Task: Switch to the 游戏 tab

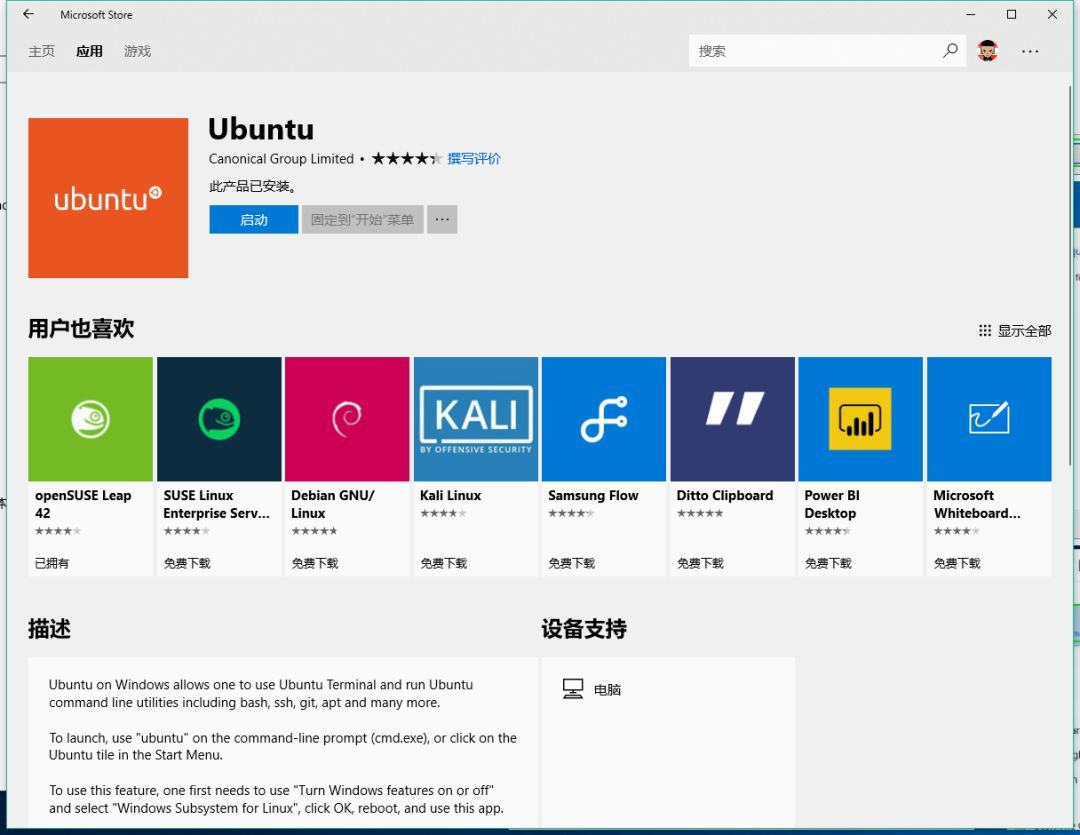Action: (137, 51)
